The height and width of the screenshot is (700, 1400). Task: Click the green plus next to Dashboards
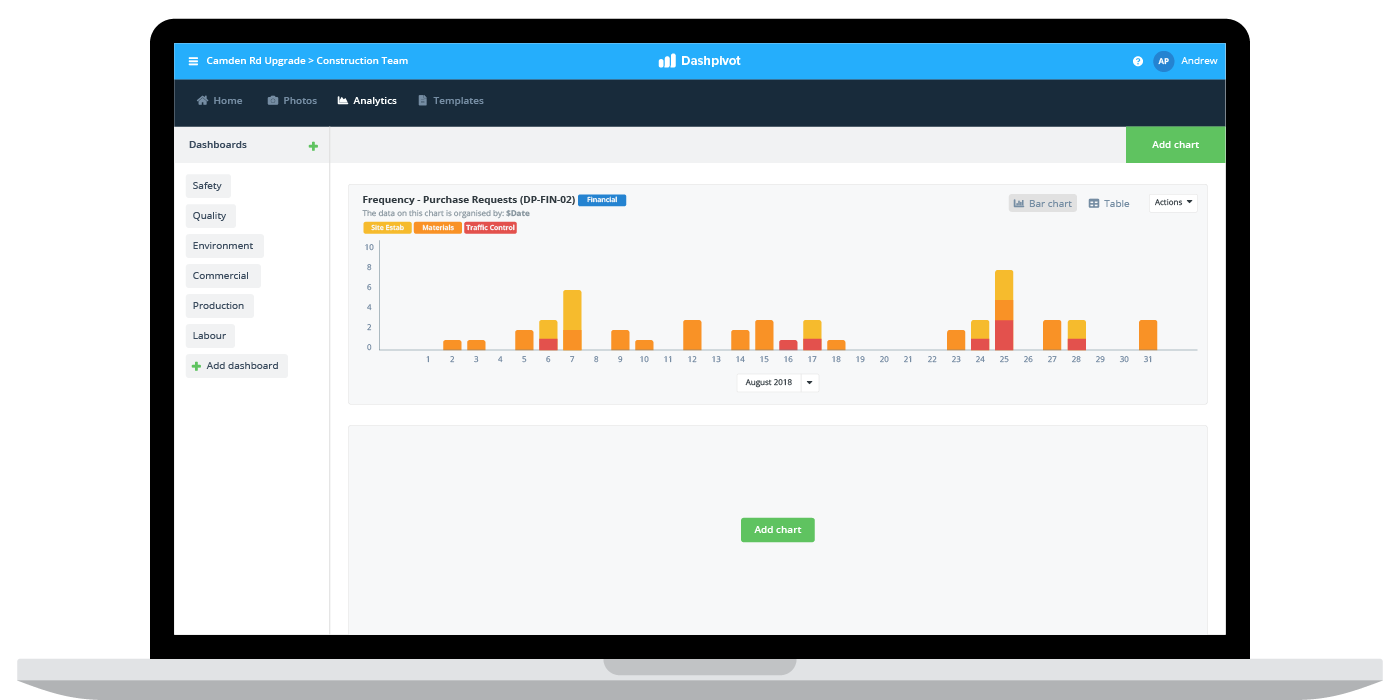[x=313, y=146]
